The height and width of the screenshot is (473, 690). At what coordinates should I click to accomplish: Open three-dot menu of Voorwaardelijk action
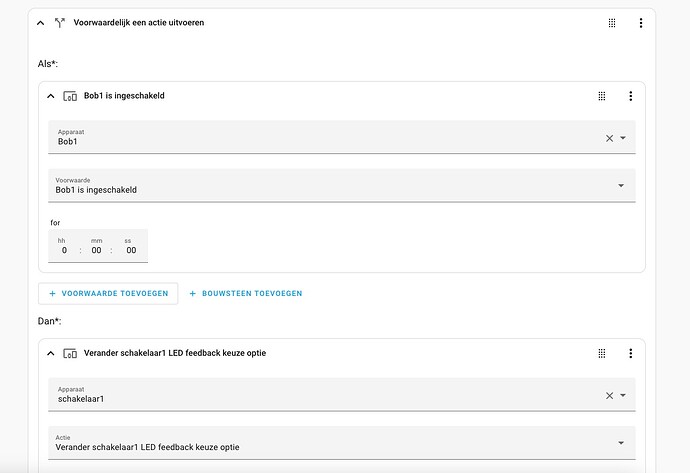pyautogui.click(x=641, y=23)
